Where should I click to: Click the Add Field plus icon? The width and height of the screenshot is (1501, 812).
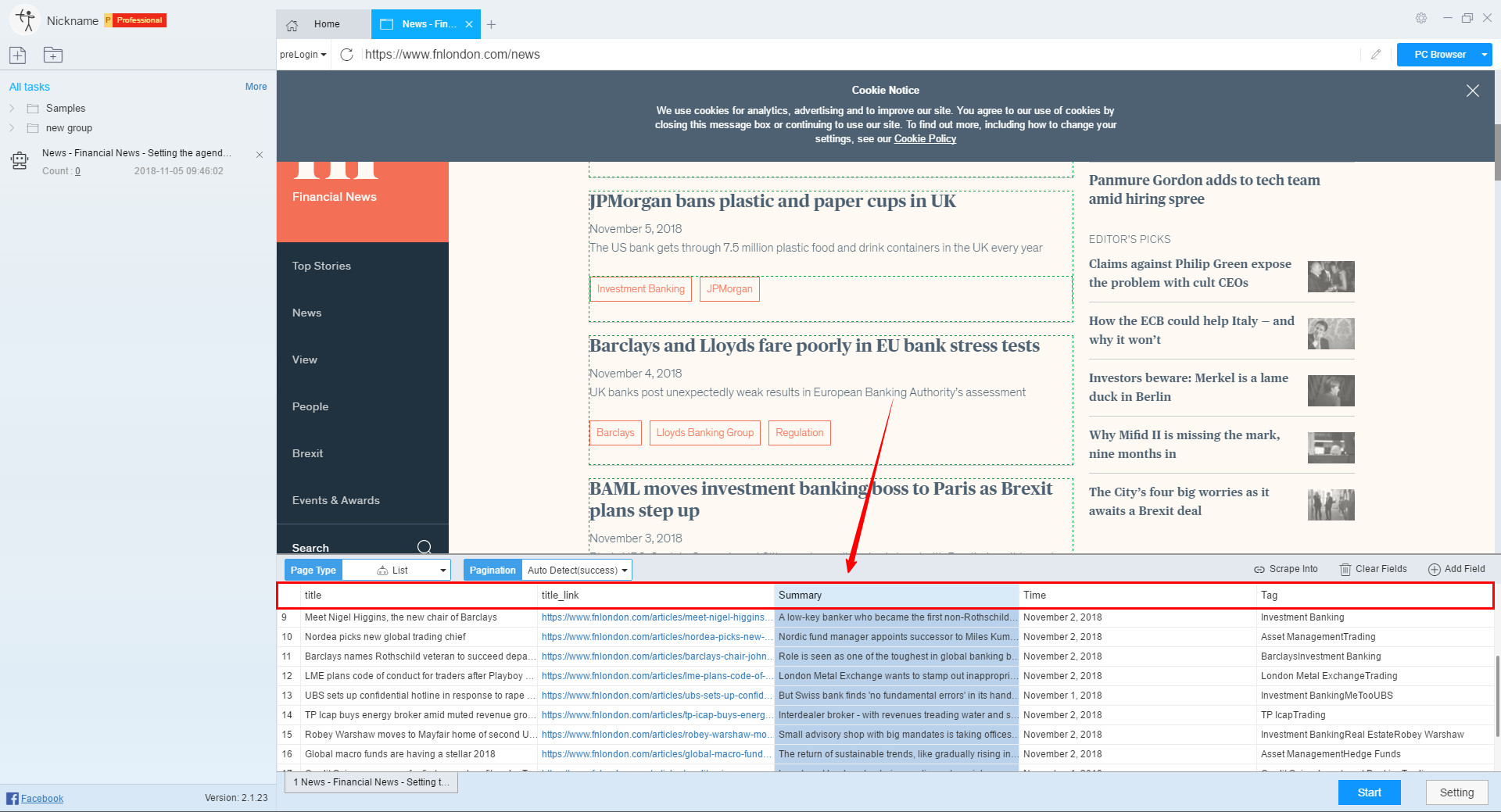coord(1435,570)
